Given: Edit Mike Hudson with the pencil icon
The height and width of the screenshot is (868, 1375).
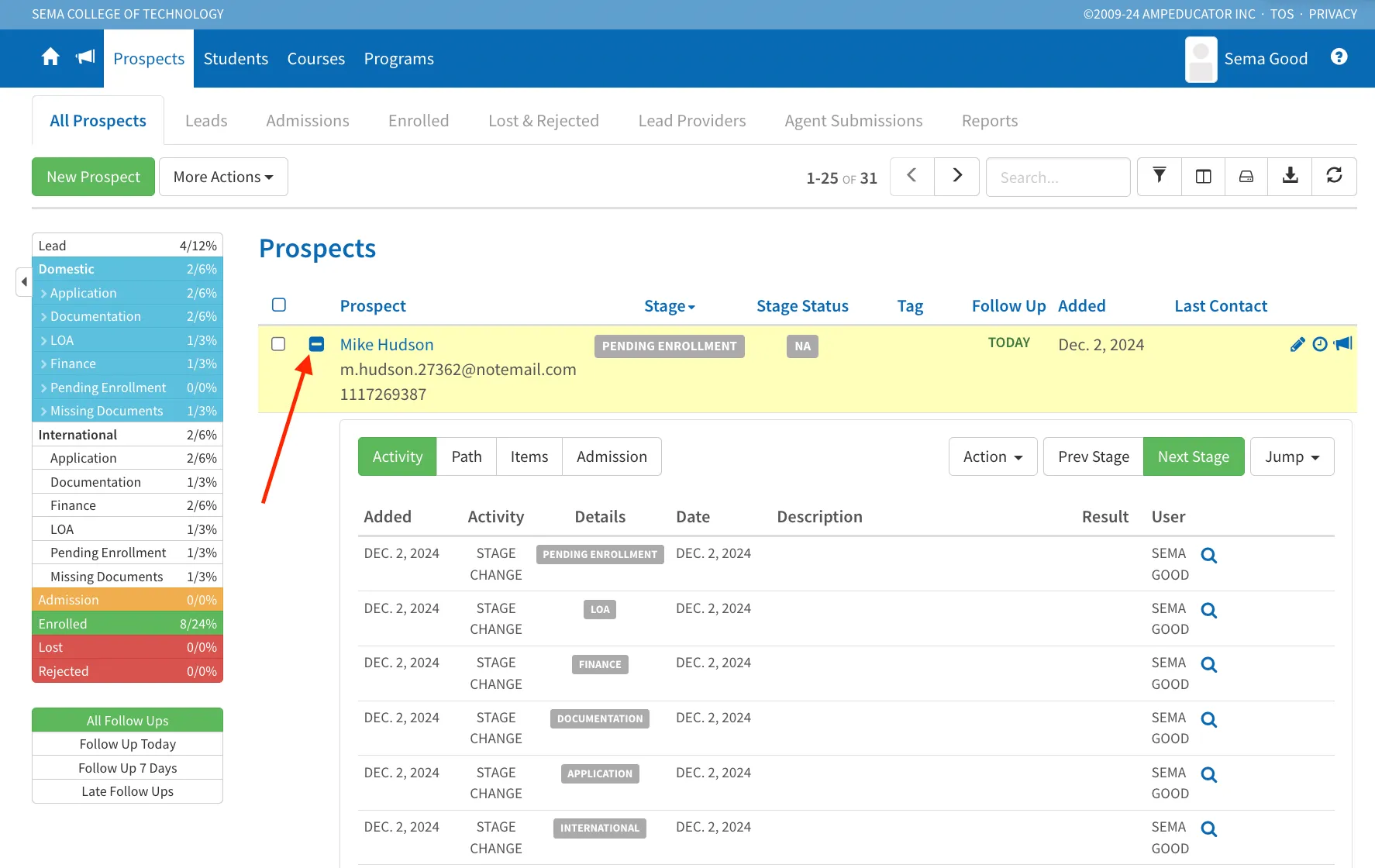Looking at the screenshot, I should pyautogui.click(x=1297, y=344).
